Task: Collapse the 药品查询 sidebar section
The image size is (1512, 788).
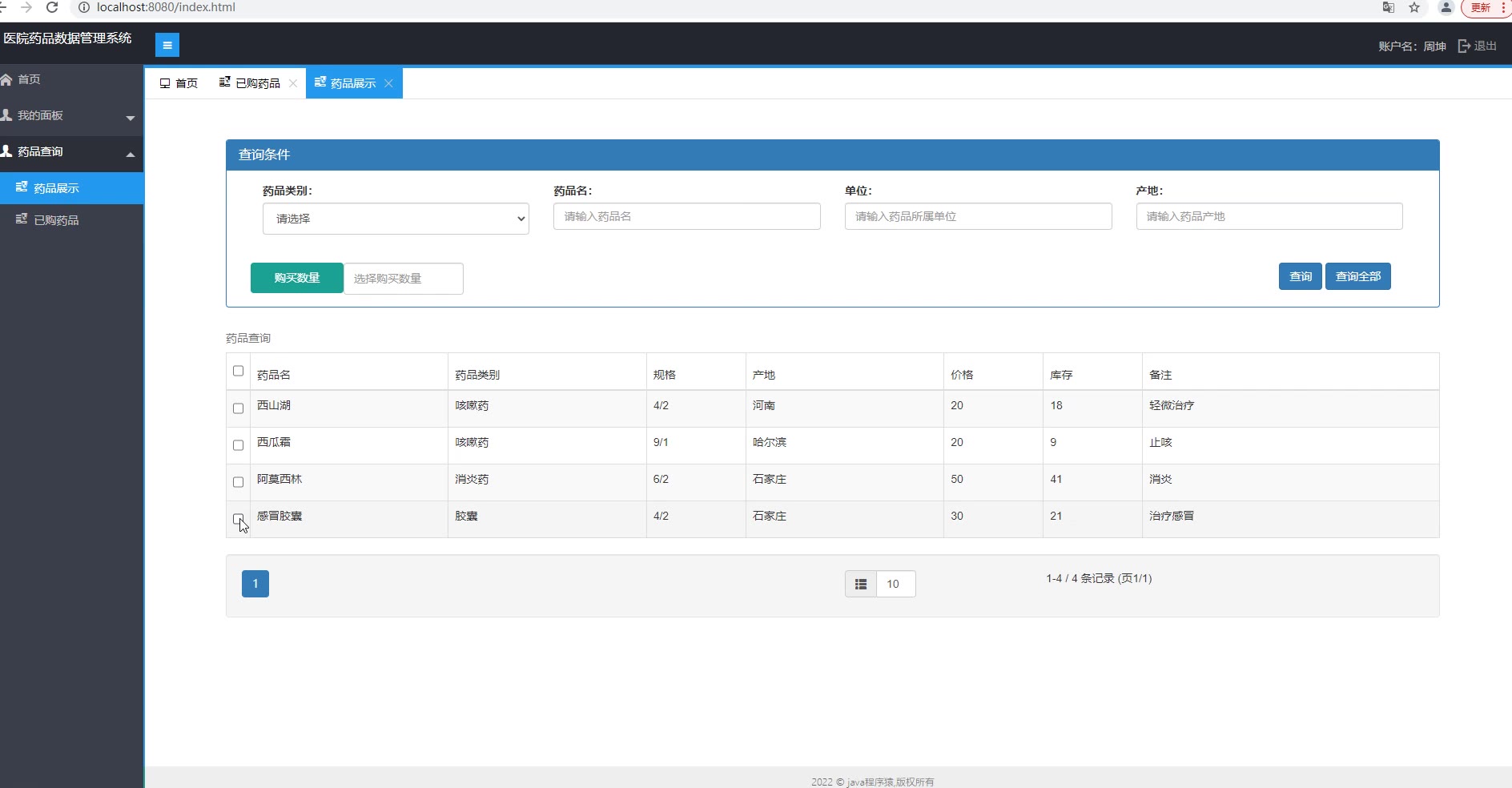Action: (x=71, y=152)
